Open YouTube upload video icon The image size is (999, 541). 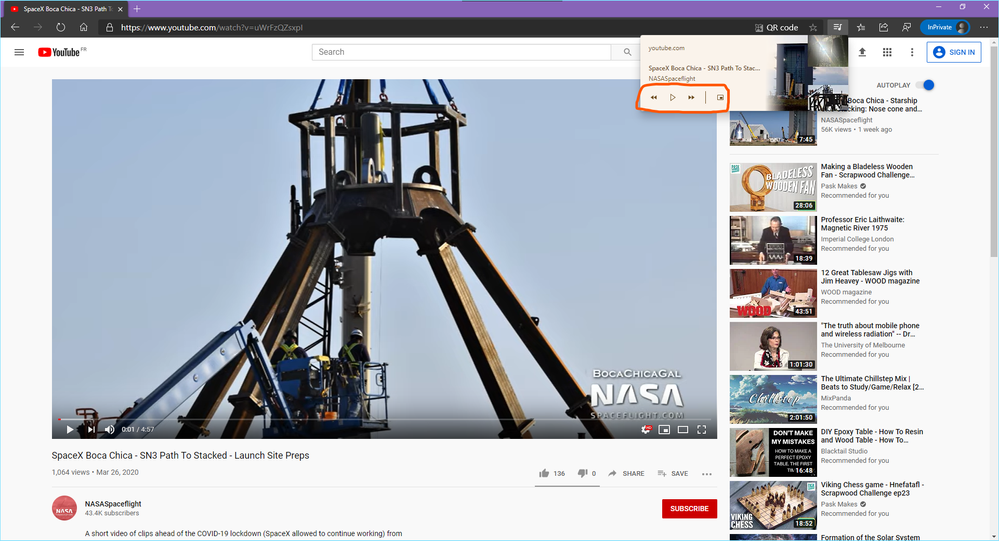click(x=862, y=52)
